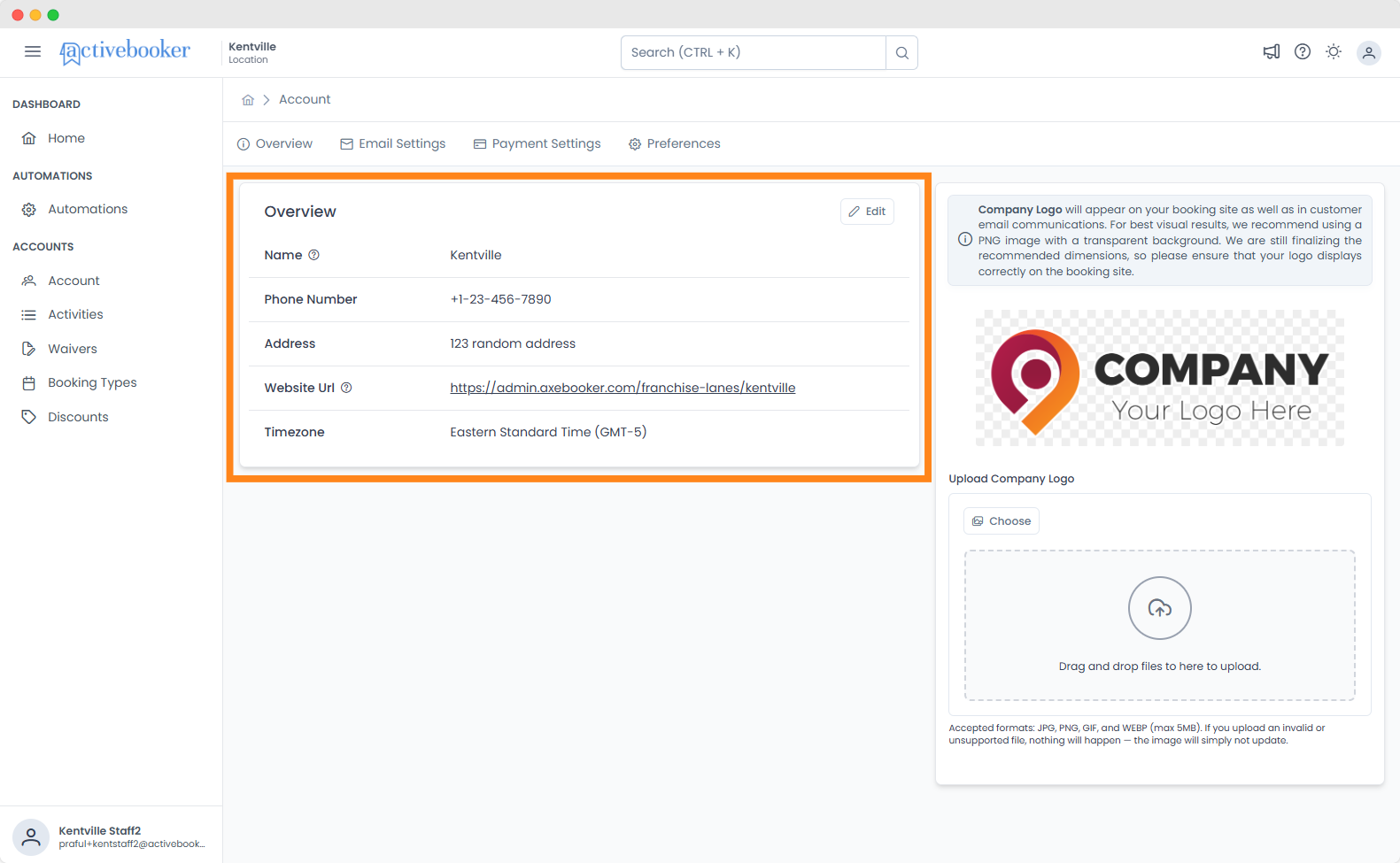This screenshot has height=863, width=1400.
Task: Click the company logo preview image
Action: point(1160,378)
